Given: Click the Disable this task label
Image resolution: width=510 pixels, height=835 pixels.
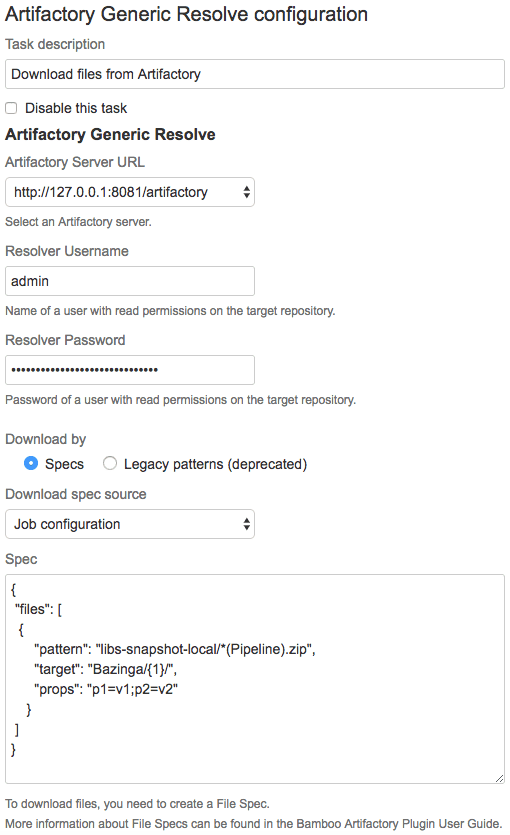Looking at the screenshot, I should click(76, 108).
